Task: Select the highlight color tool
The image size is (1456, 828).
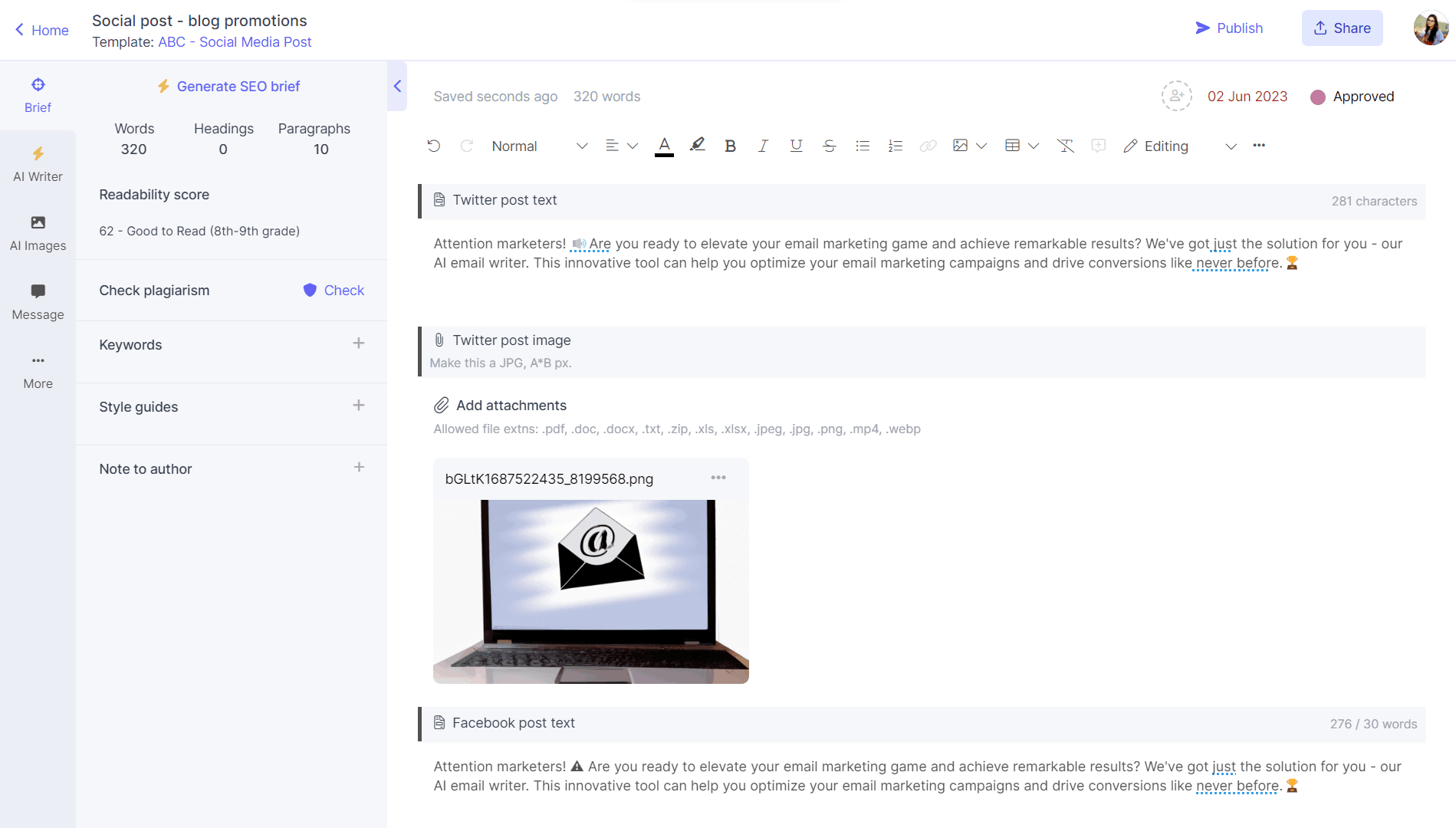Action: tap(697, 145)
